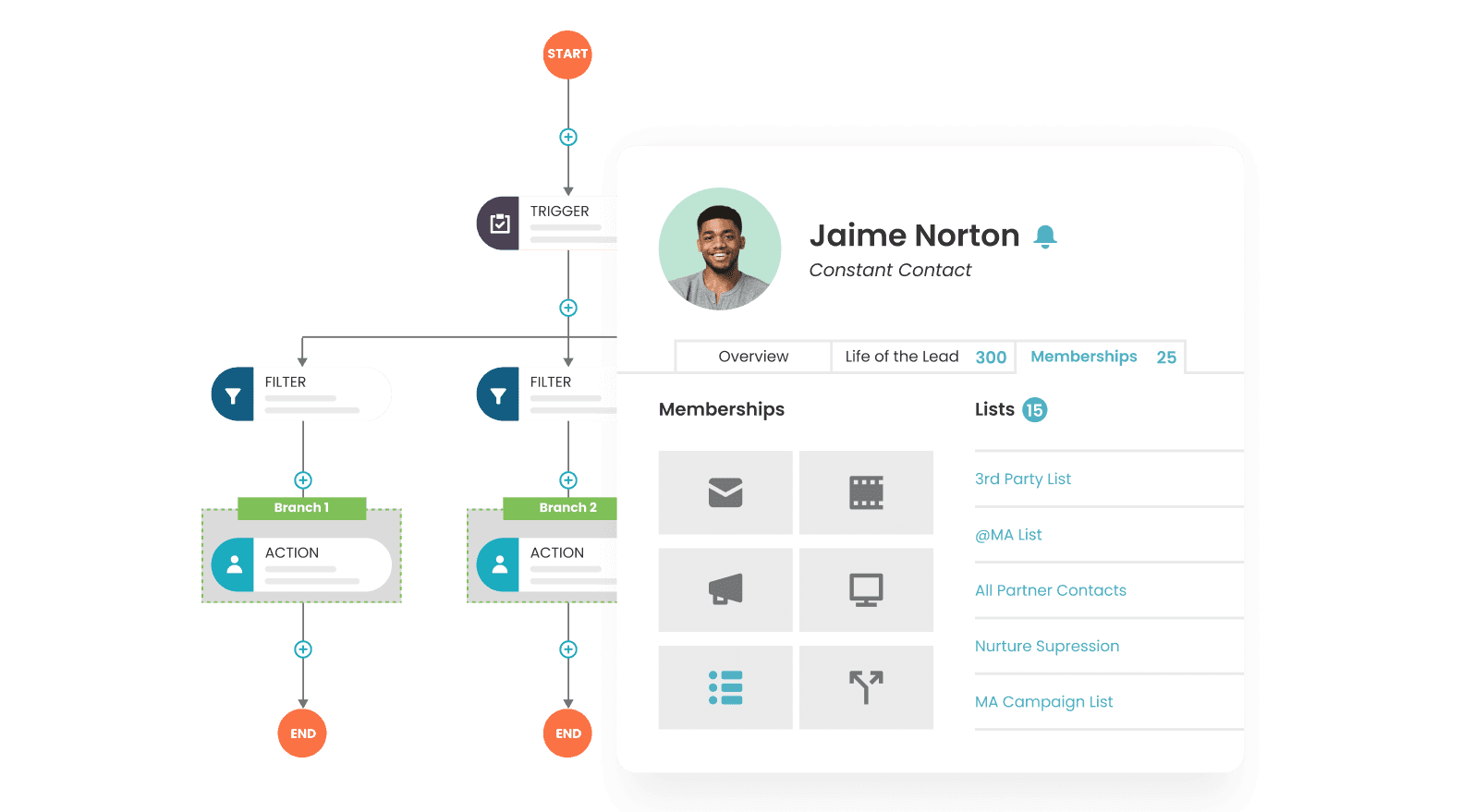Click END node under Branch 1
The width and height of the screenshot is (1462, 812).
(x=302, y=733)
